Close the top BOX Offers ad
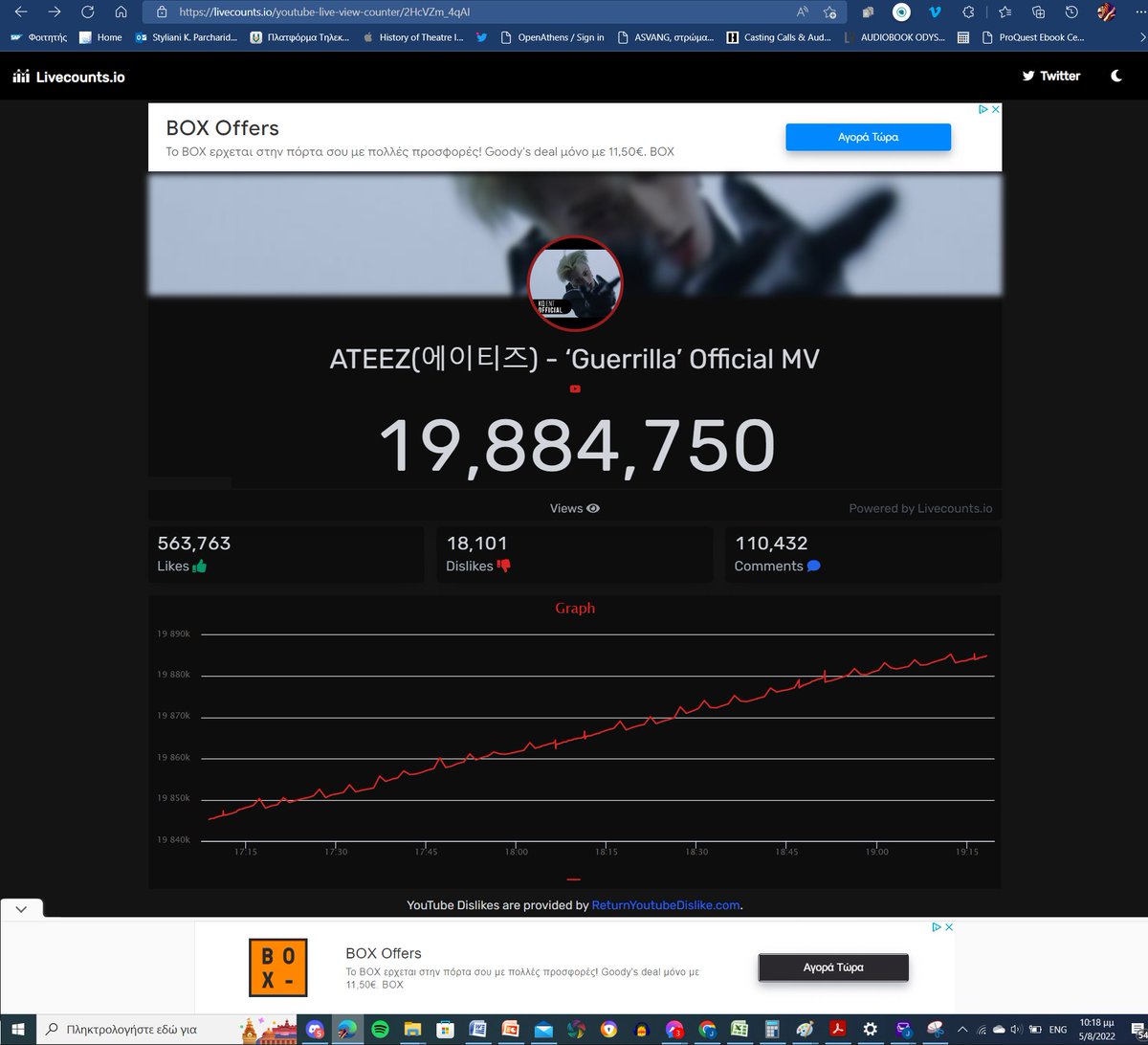This screenshot has width=1148, height=1045. [995, 110]
